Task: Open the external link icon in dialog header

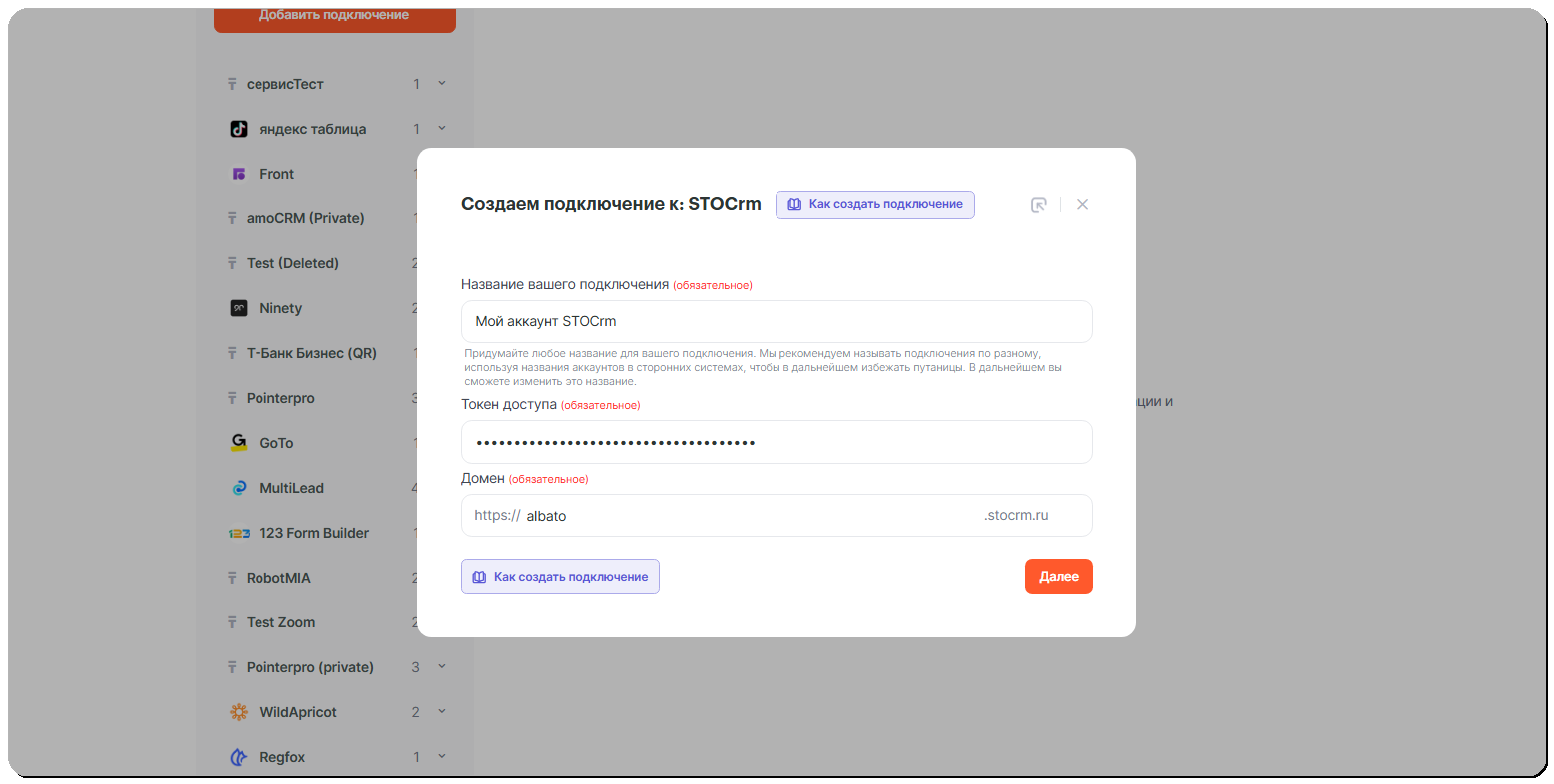Action: click(x=1038, y=204)
